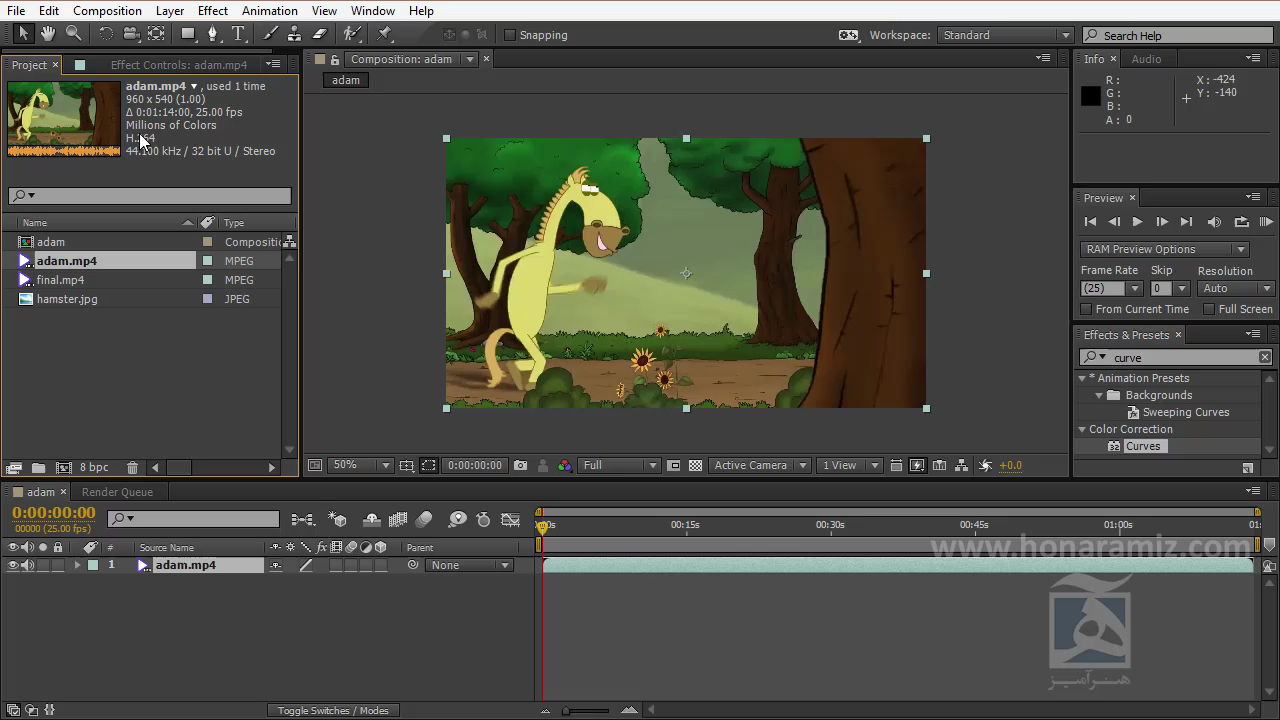
Task: Select the Brush tool
Action: point(270,34)
